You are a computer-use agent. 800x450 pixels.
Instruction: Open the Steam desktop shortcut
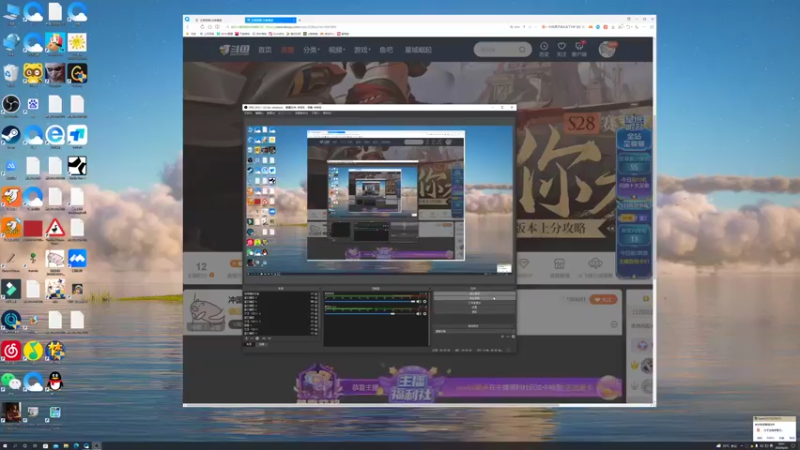[x=11, y=135]
